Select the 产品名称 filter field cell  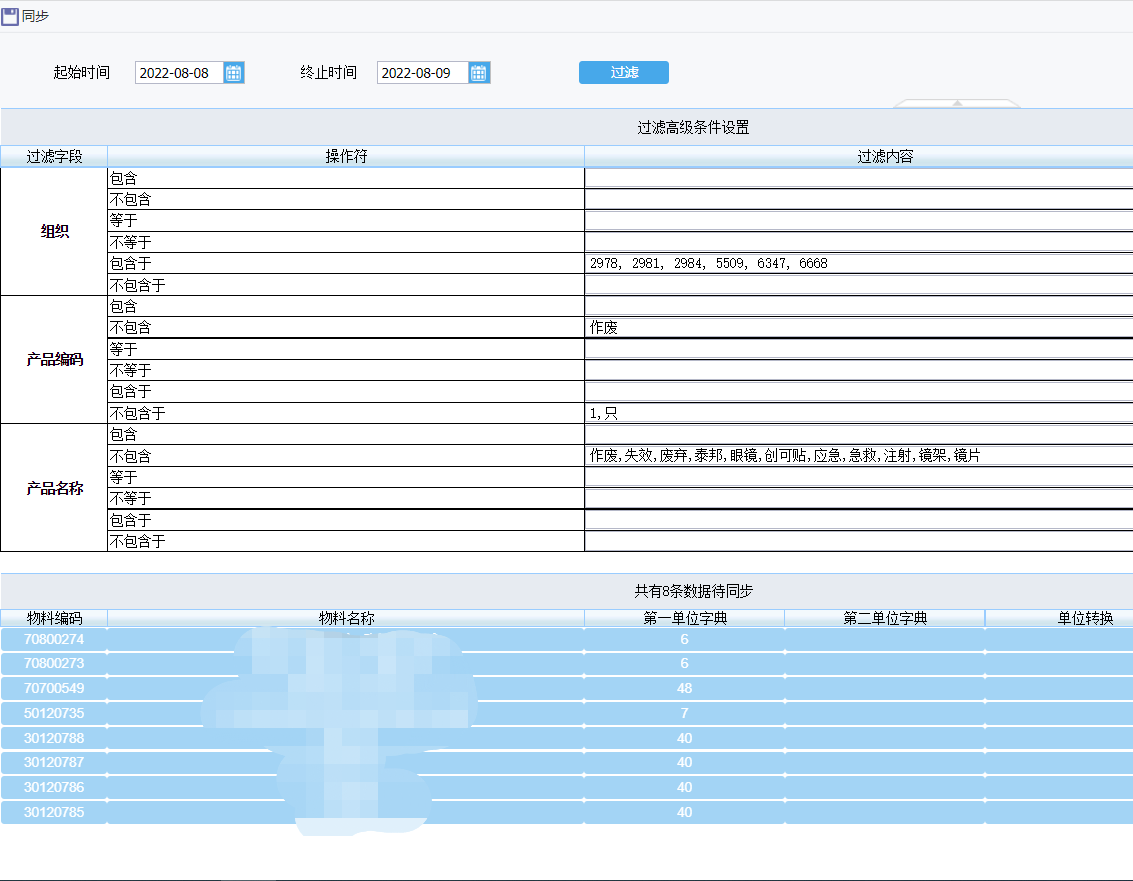click(54, 488)
